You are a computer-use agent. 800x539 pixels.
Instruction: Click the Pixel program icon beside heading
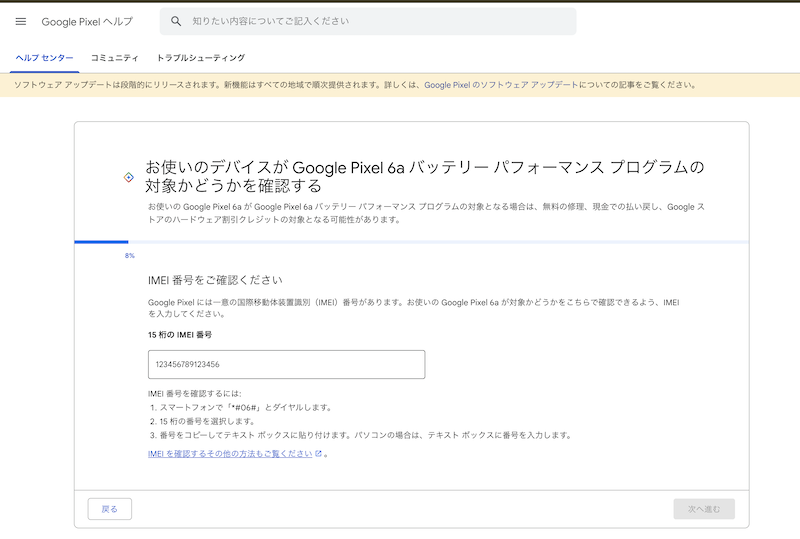(128, 176)
